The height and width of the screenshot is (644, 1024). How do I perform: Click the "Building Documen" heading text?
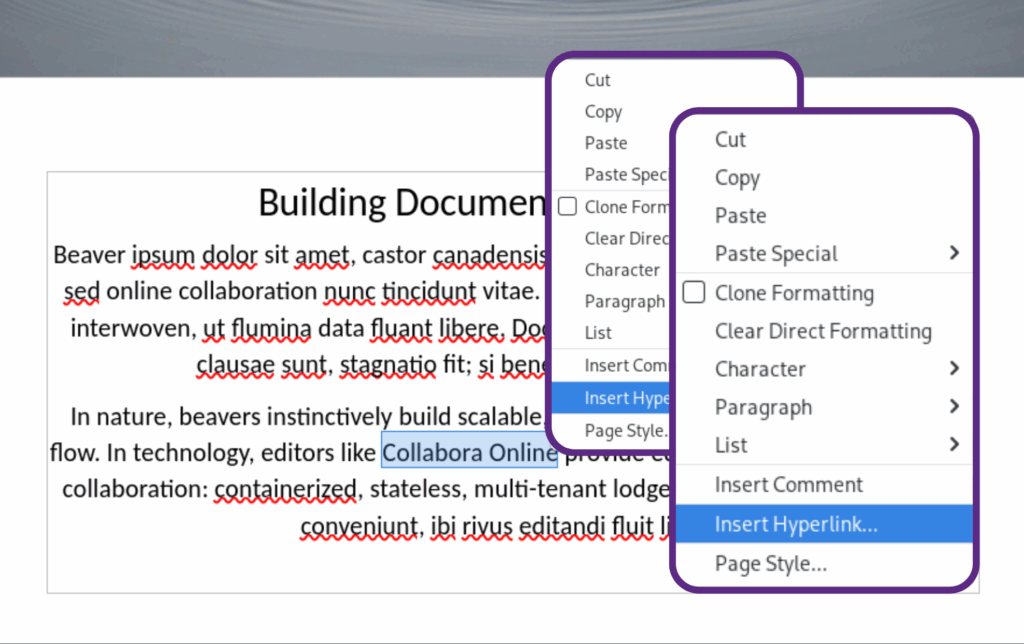[402, 202]
